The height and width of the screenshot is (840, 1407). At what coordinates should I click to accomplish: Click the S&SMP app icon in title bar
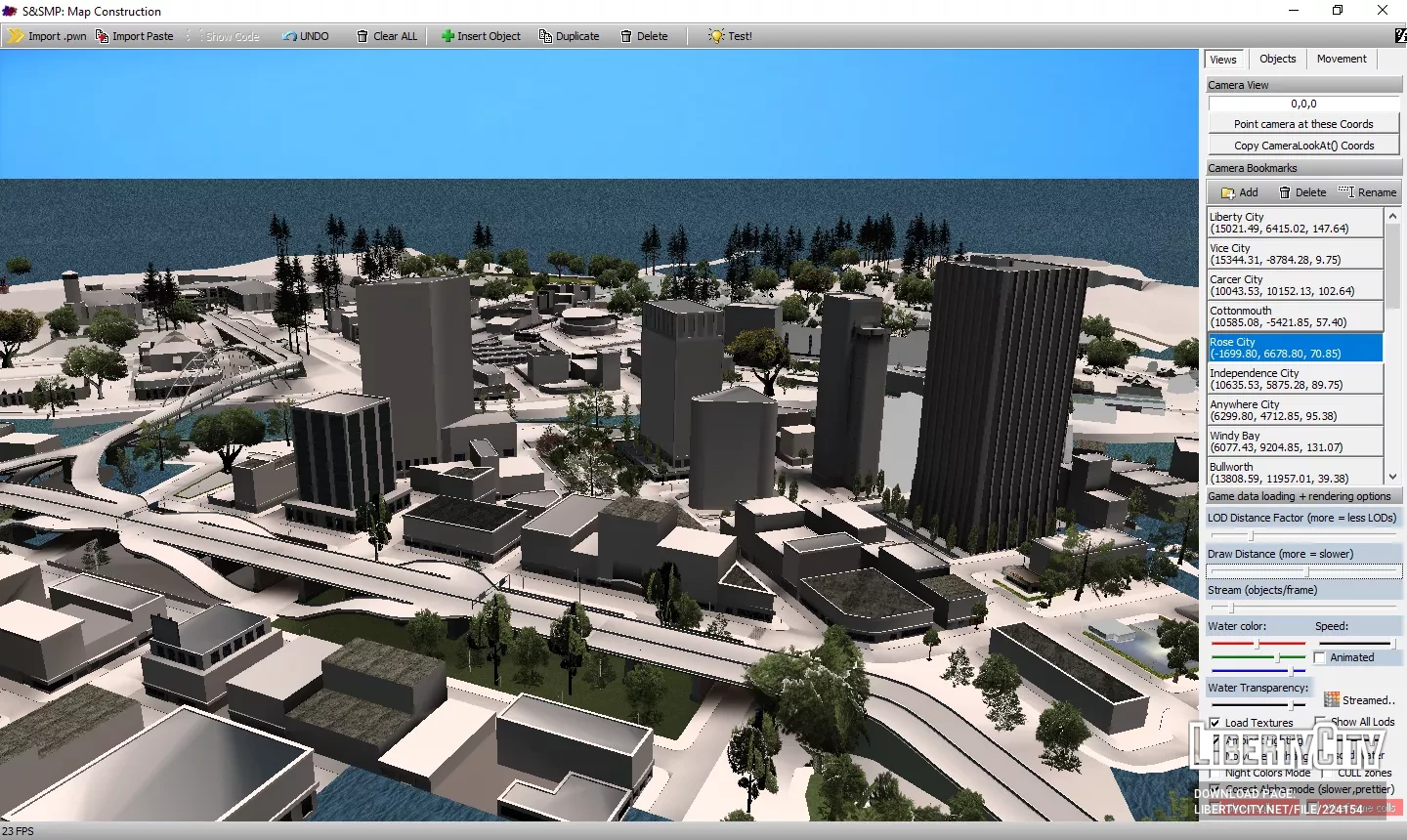click(x=10, y=11)
